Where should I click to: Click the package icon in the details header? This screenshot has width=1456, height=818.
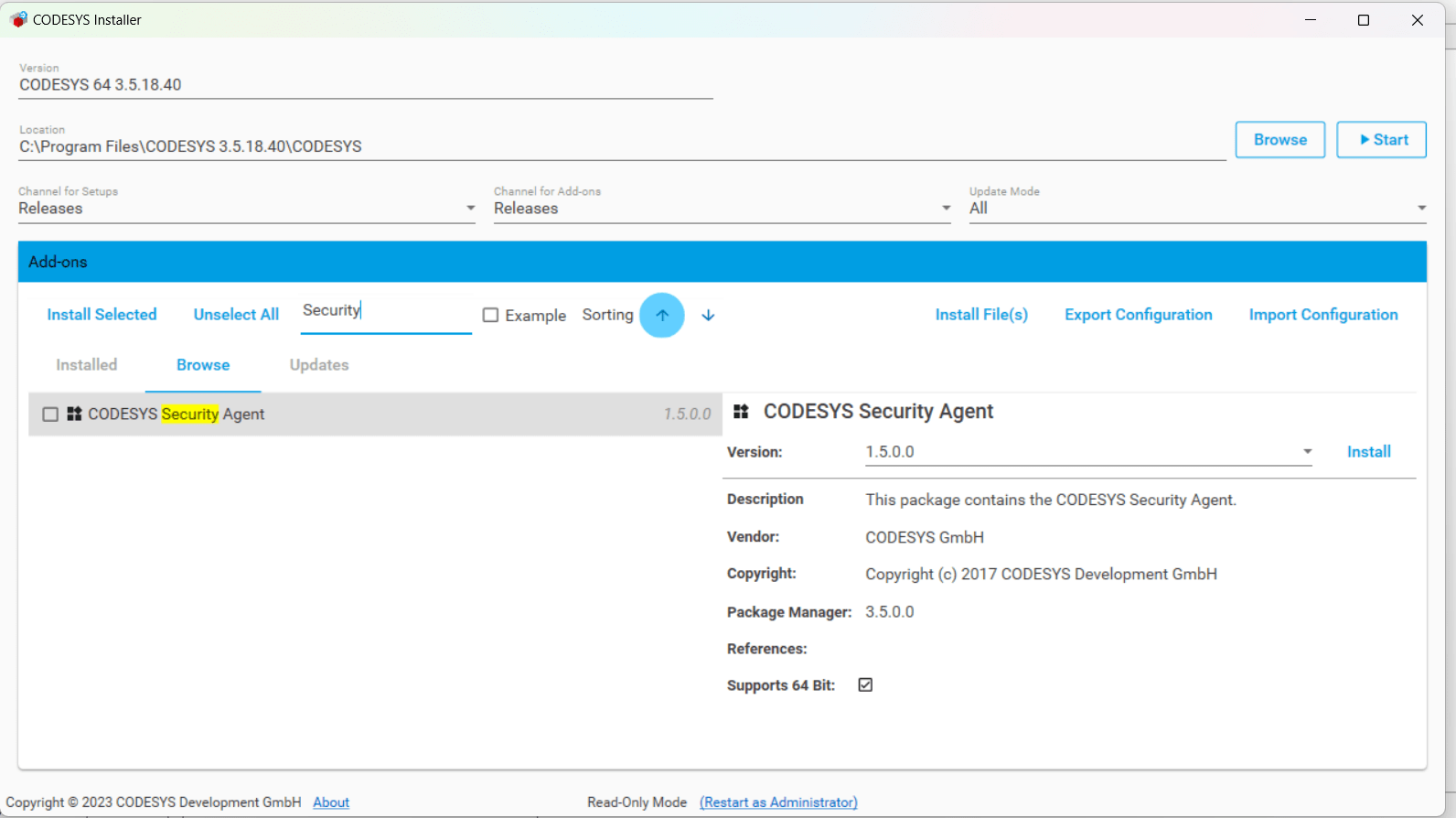(x=741, y=412)
